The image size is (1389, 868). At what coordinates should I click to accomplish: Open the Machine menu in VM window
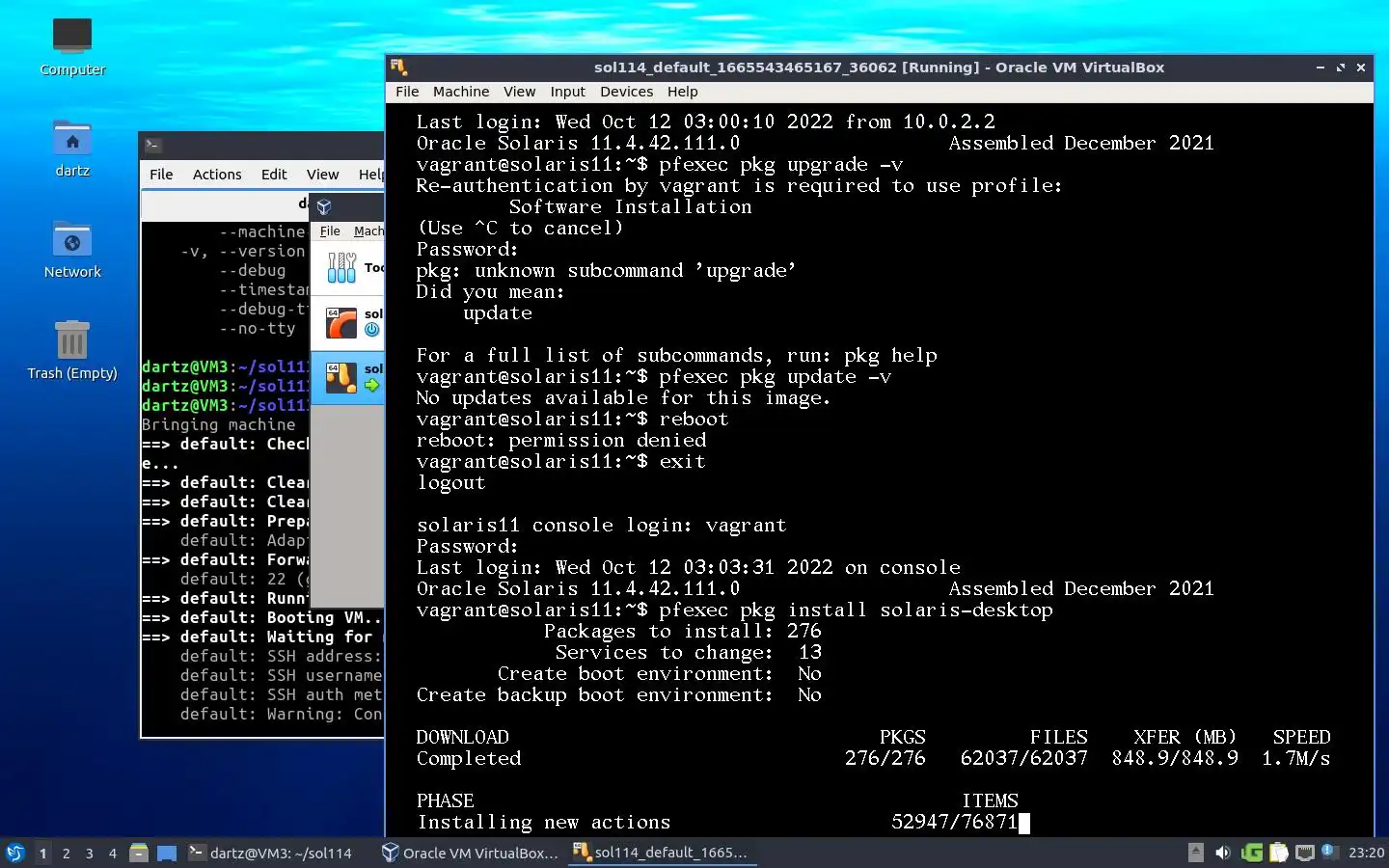point(461,92)
